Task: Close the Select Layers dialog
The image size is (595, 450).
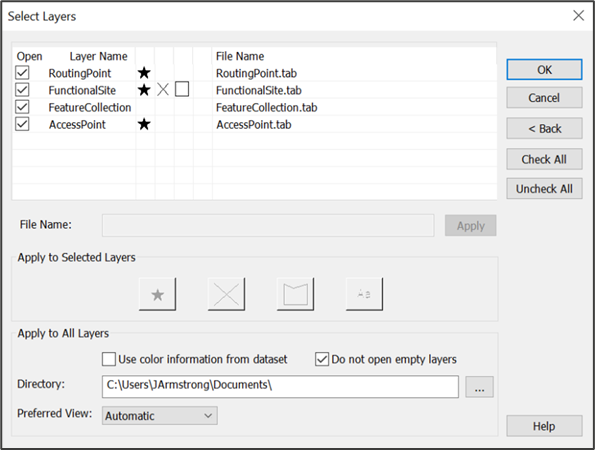Action: tap(578, 16)
